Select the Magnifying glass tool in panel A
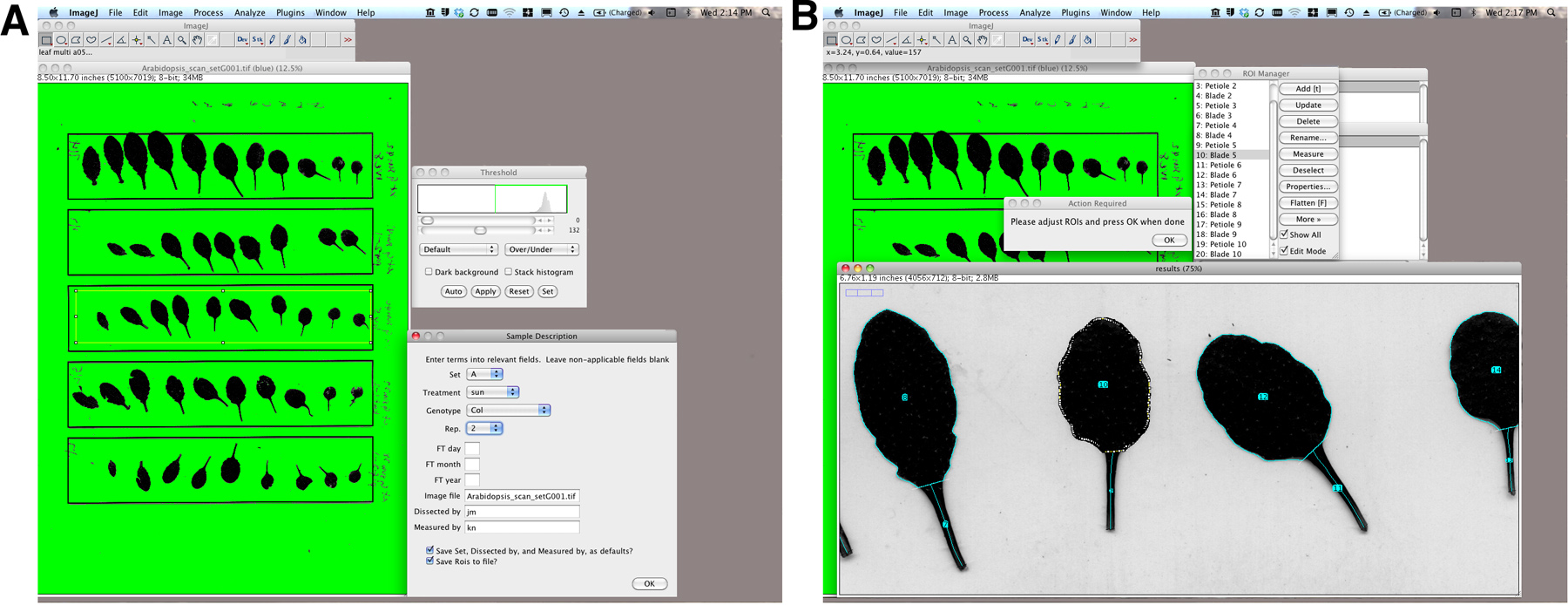 tap(182, 40)
